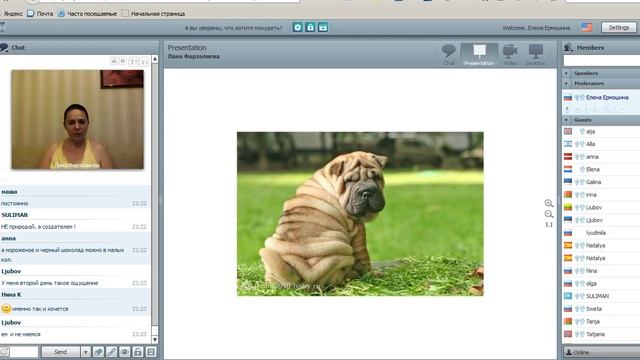Open the Часто посещаемые bookmark
Image resolution: width=640 pixels, height=360 pixels.
(x=87, y=13)
